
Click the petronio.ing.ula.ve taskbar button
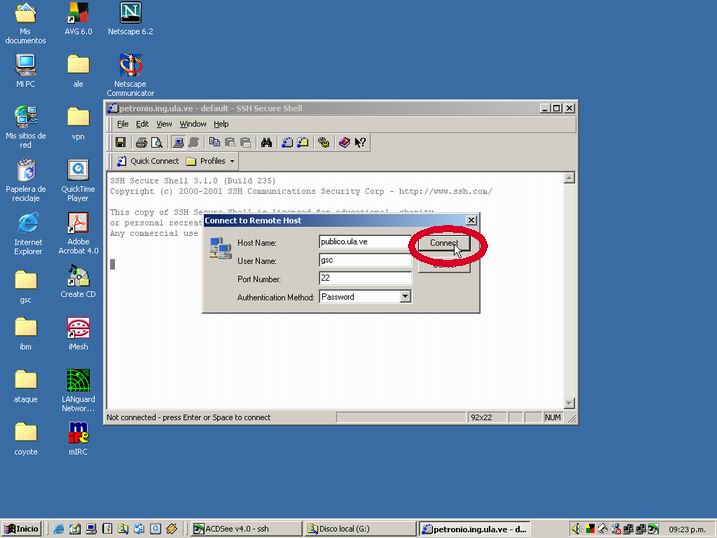click(474, 529)
